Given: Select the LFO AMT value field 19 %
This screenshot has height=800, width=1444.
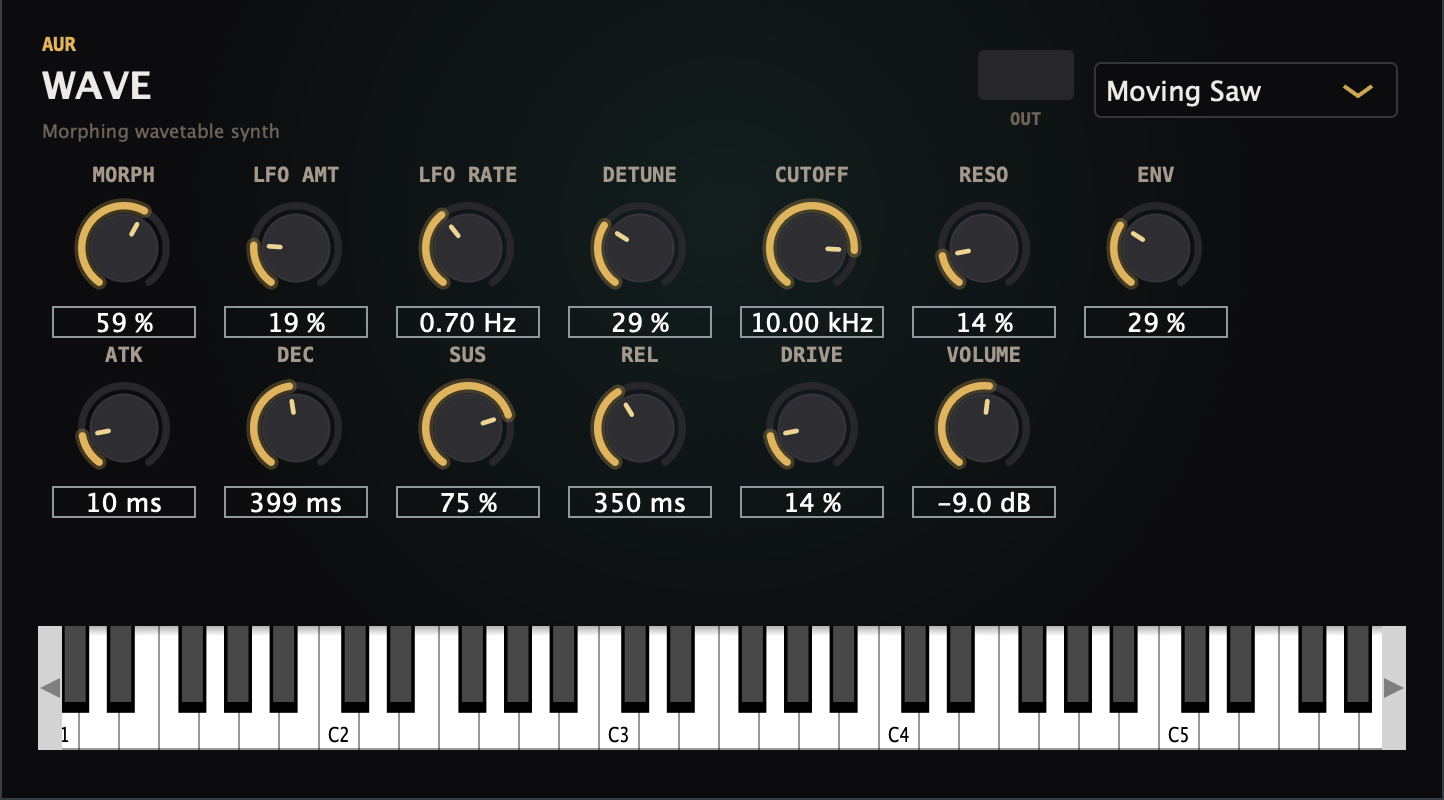Looking at the screenshot, I should (x=296, y=322).
